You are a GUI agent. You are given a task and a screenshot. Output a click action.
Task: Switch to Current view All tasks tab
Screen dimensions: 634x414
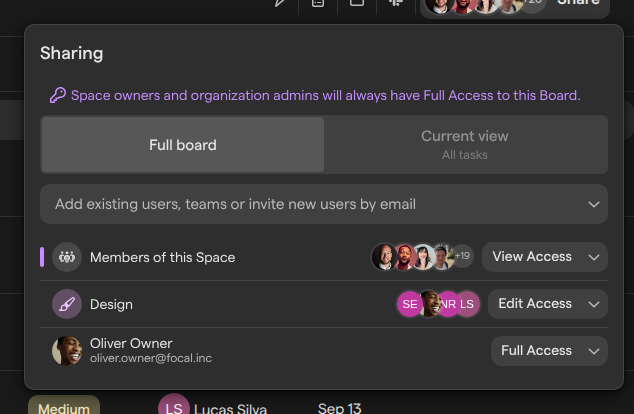[465, 145]
